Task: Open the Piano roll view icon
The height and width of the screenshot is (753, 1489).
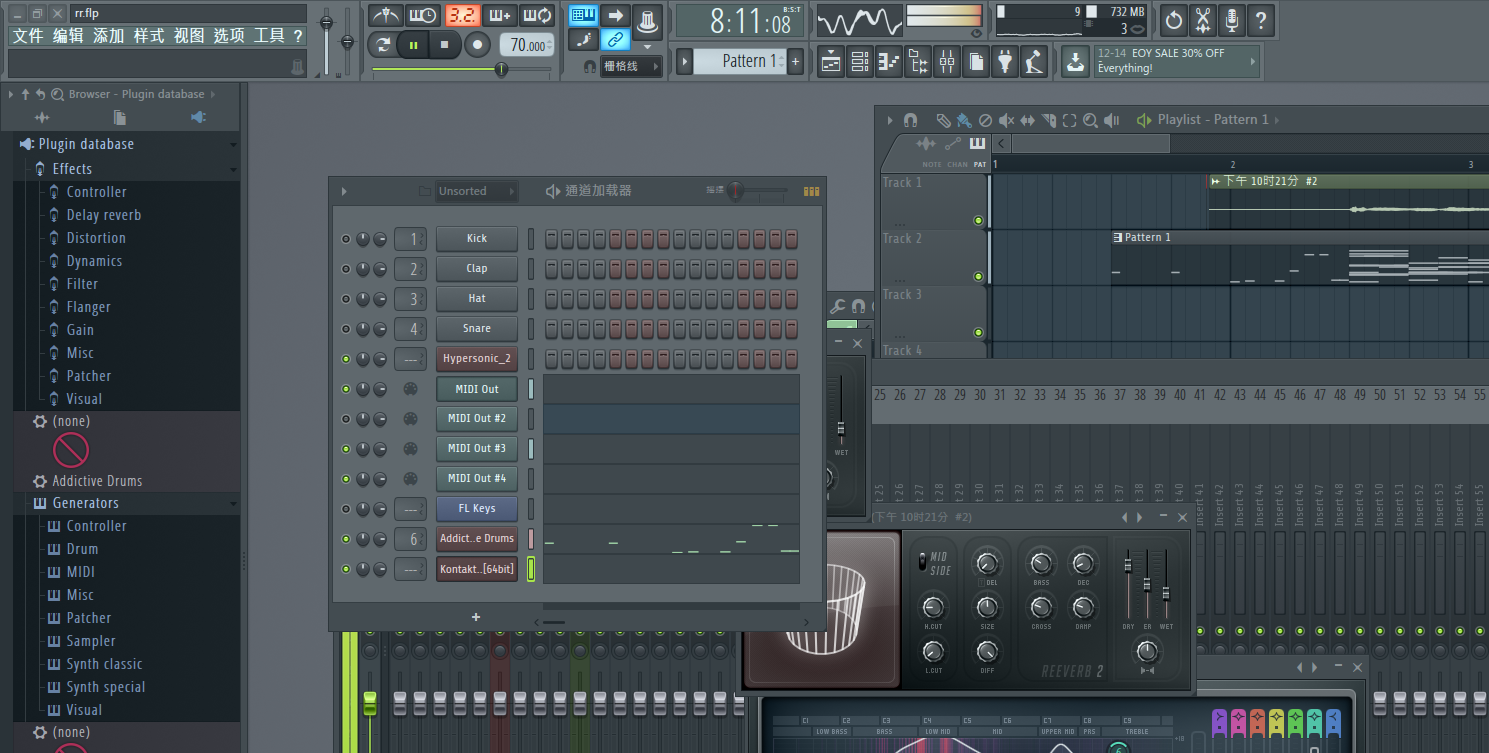Action: [889, 62]
